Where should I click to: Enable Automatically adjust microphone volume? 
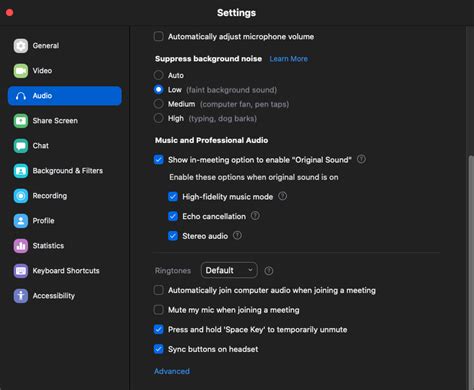159,36
